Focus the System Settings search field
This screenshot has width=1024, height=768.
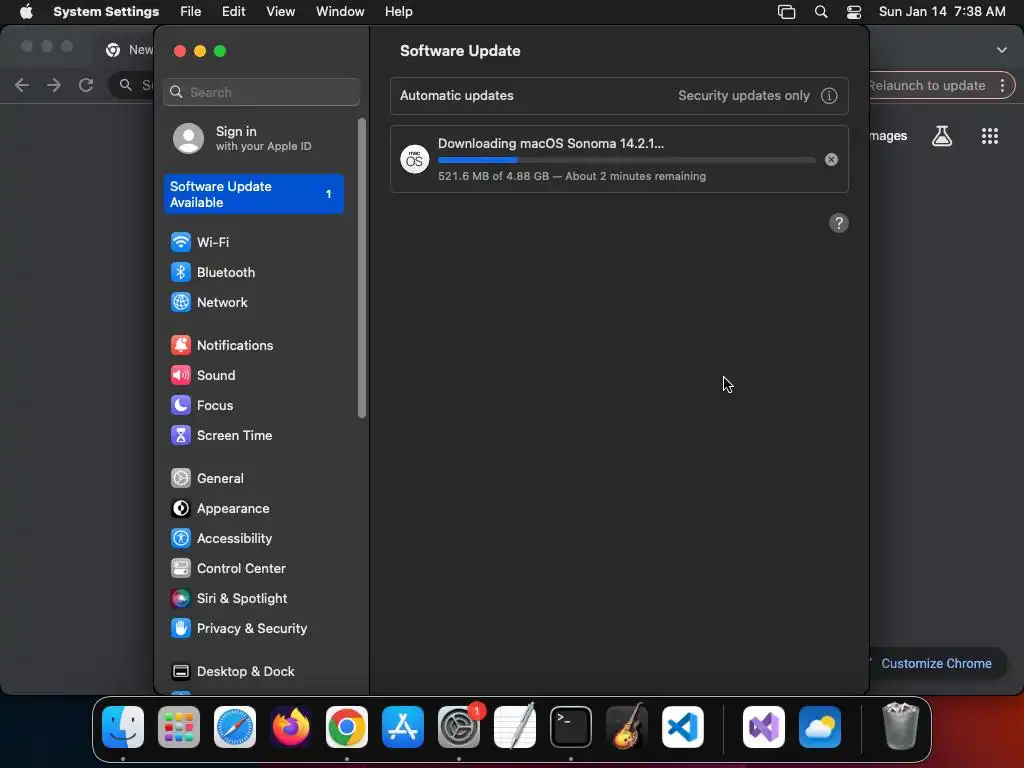(x=261, y=93)
